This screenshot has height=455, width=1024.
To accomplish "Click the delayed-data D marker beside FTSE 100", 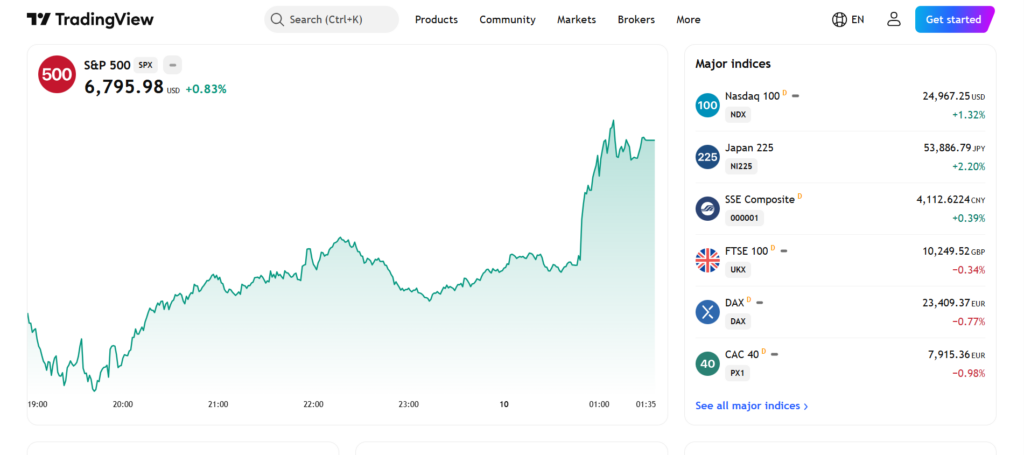I will point(773,247).
